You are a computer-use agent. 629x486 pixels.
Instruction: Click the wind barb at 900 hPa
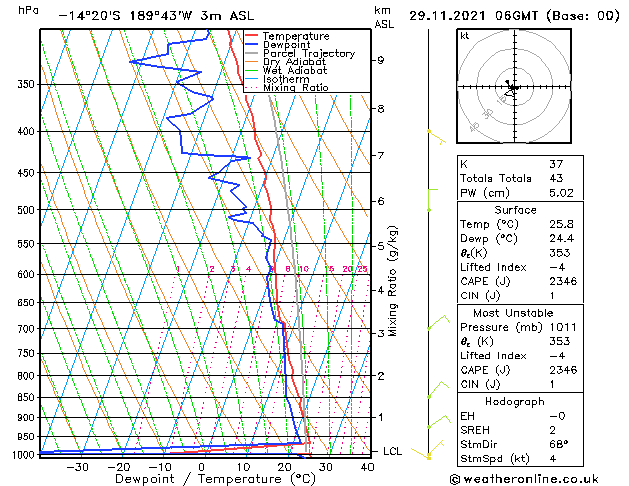click(438, 422)
